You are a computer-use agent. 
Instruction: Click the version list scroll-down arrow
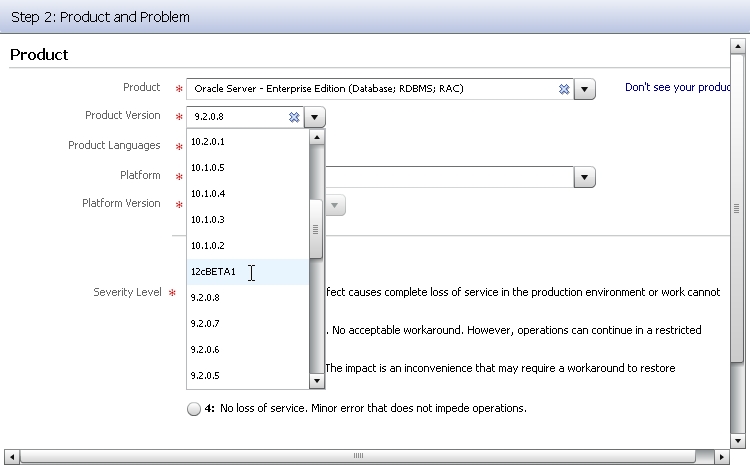(316, 381)
